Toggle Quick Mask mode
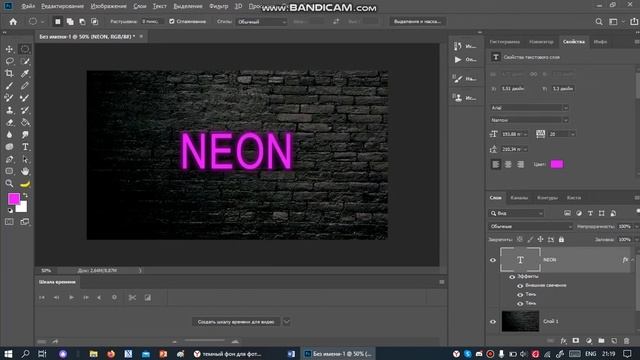This screenshot has width=640, height=360. 9,222
